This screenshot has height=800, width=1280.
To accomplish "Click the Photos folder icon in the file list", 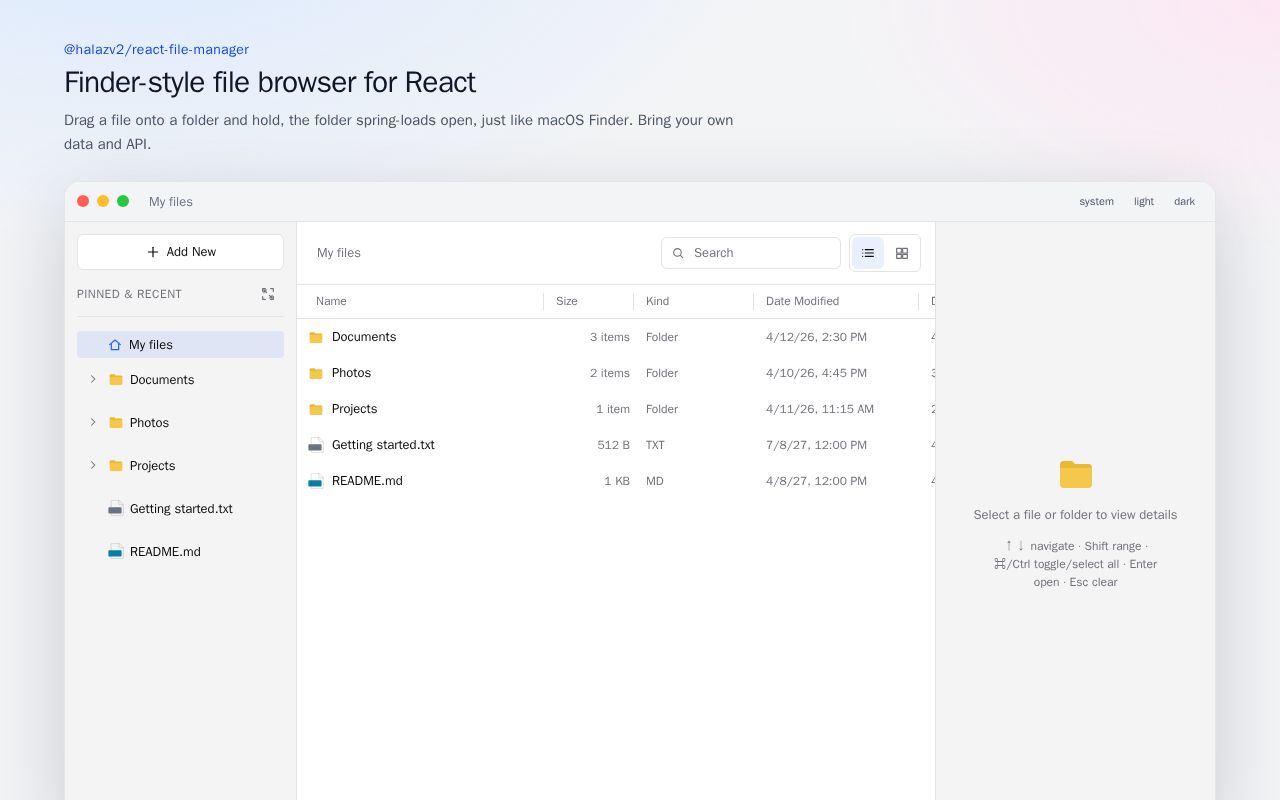I will click(316, 373).
